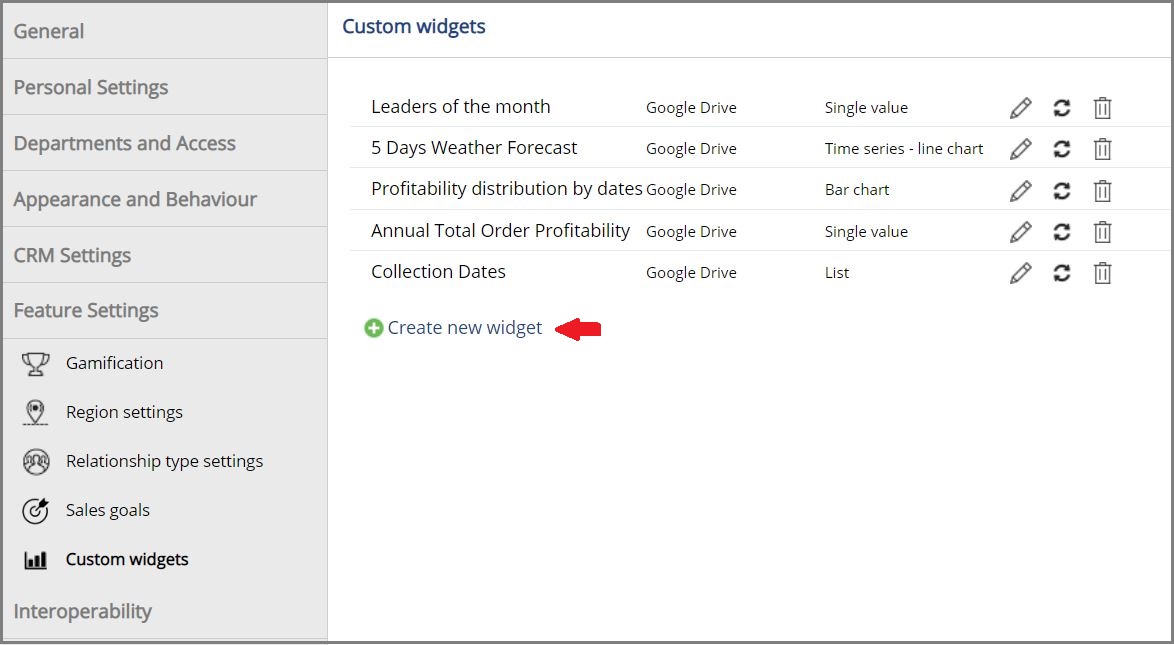The width and height of the screenshot is (1174, 645).
Task: Click the green plus icon for new widget
Action: click(x=374, y=328)
